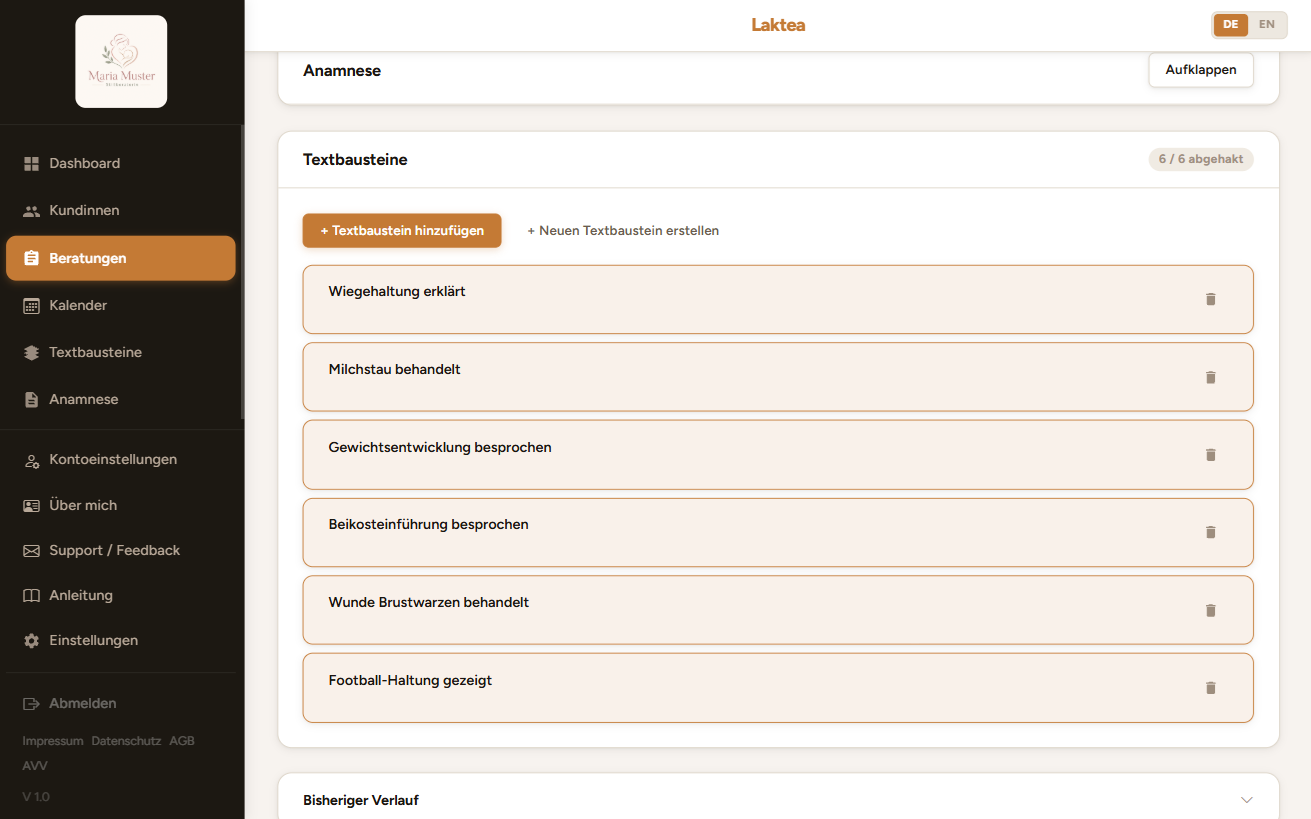Delete Wunde Brustwarzen behandelt block
Image resolution: width=1311 pixels, height=819 pixels.
1210,610
